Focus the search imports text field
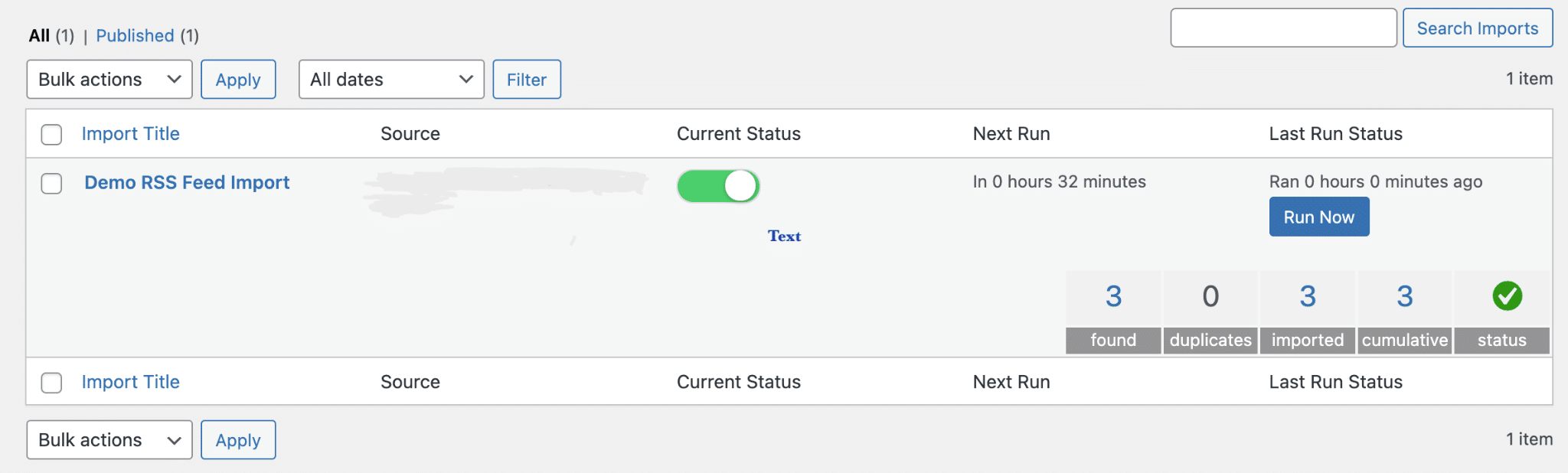 coord(1283,28)
